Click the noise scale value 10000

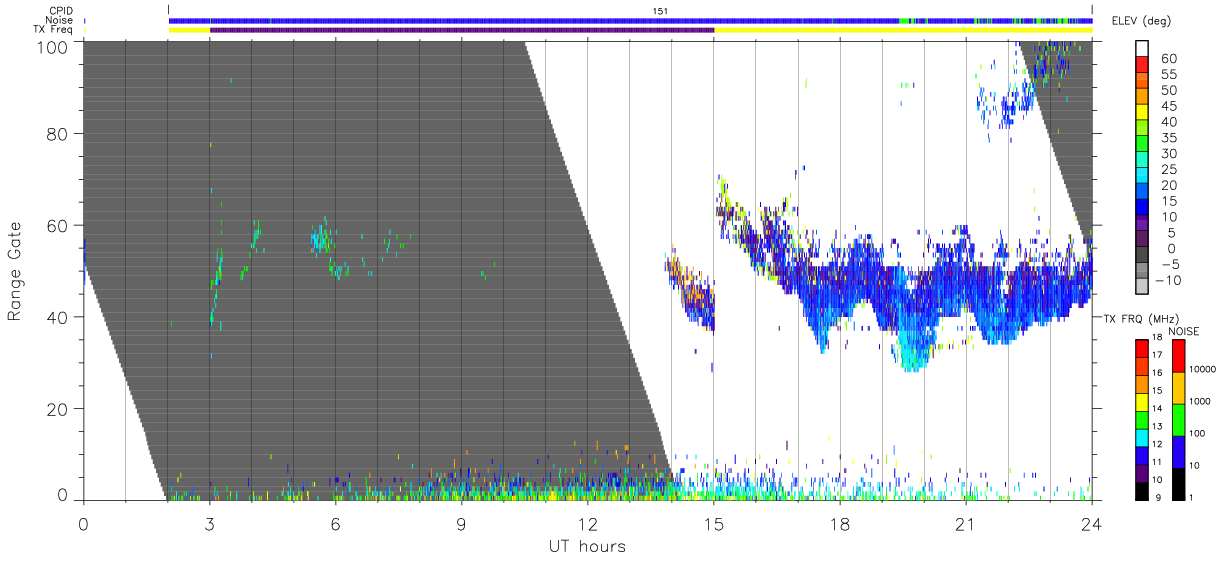point(1204,369)
